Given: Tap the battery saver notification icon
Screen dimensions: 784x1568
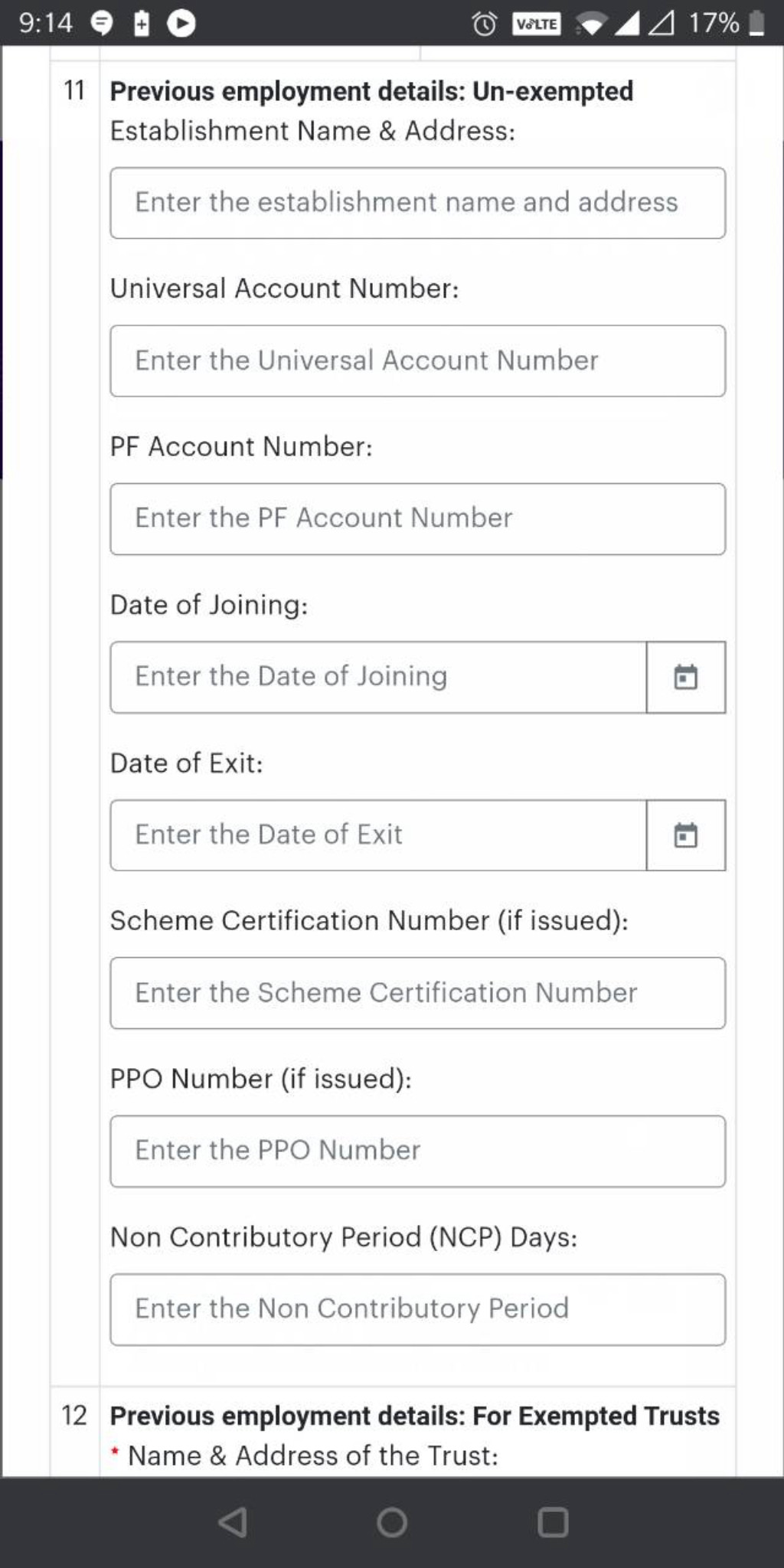Looking at the screenshot, I should pos(142,24).
